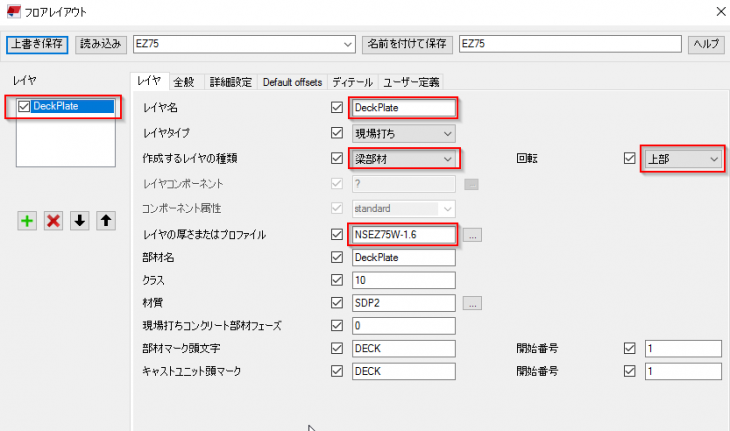Image resolution: width=730 pixels, height=431 pixels.
Task: Toggle 開始番号 checkbox in キャストユニット row
Action: [629, 371]
